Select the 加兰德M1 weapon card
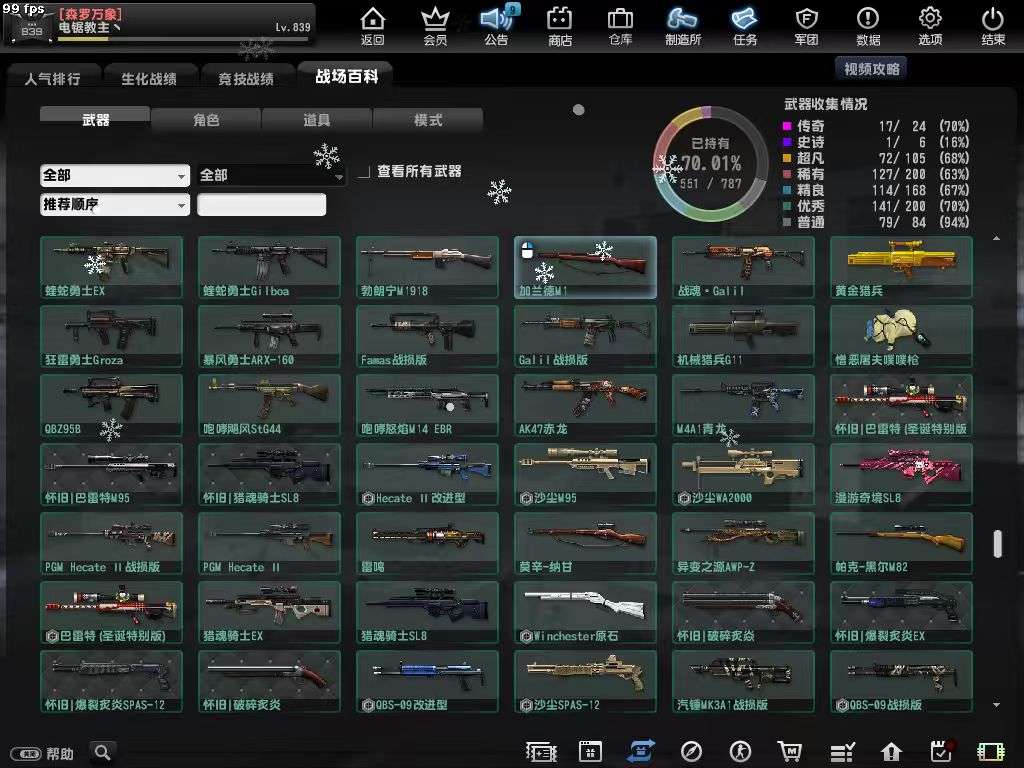The image size is (1024, 768). pos(585,267)
